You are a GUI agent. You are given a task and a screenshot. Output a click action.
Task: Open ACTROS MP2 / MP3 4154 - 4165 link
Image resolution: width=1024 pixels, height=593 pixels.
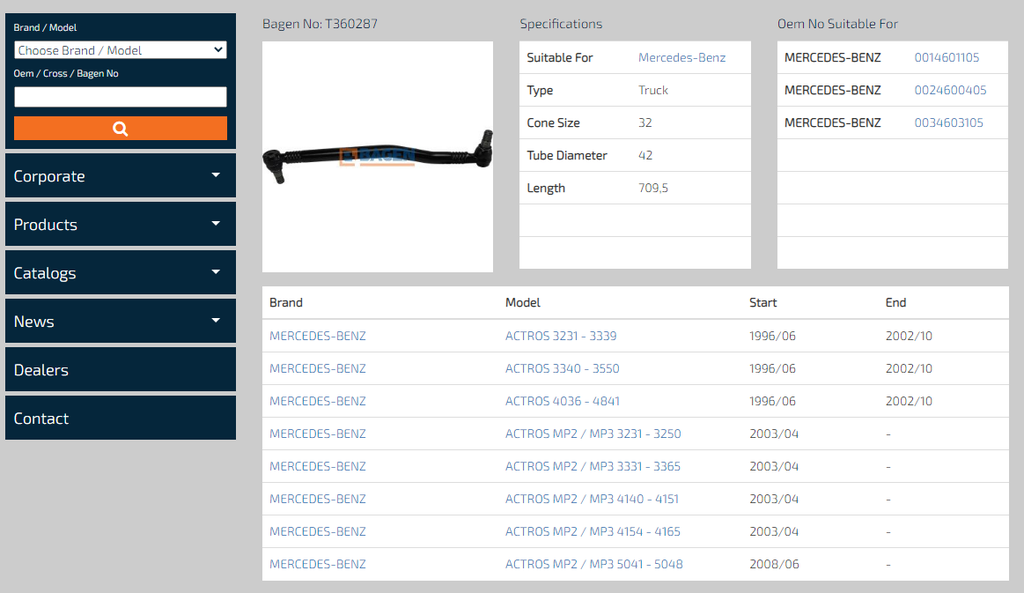592,532
